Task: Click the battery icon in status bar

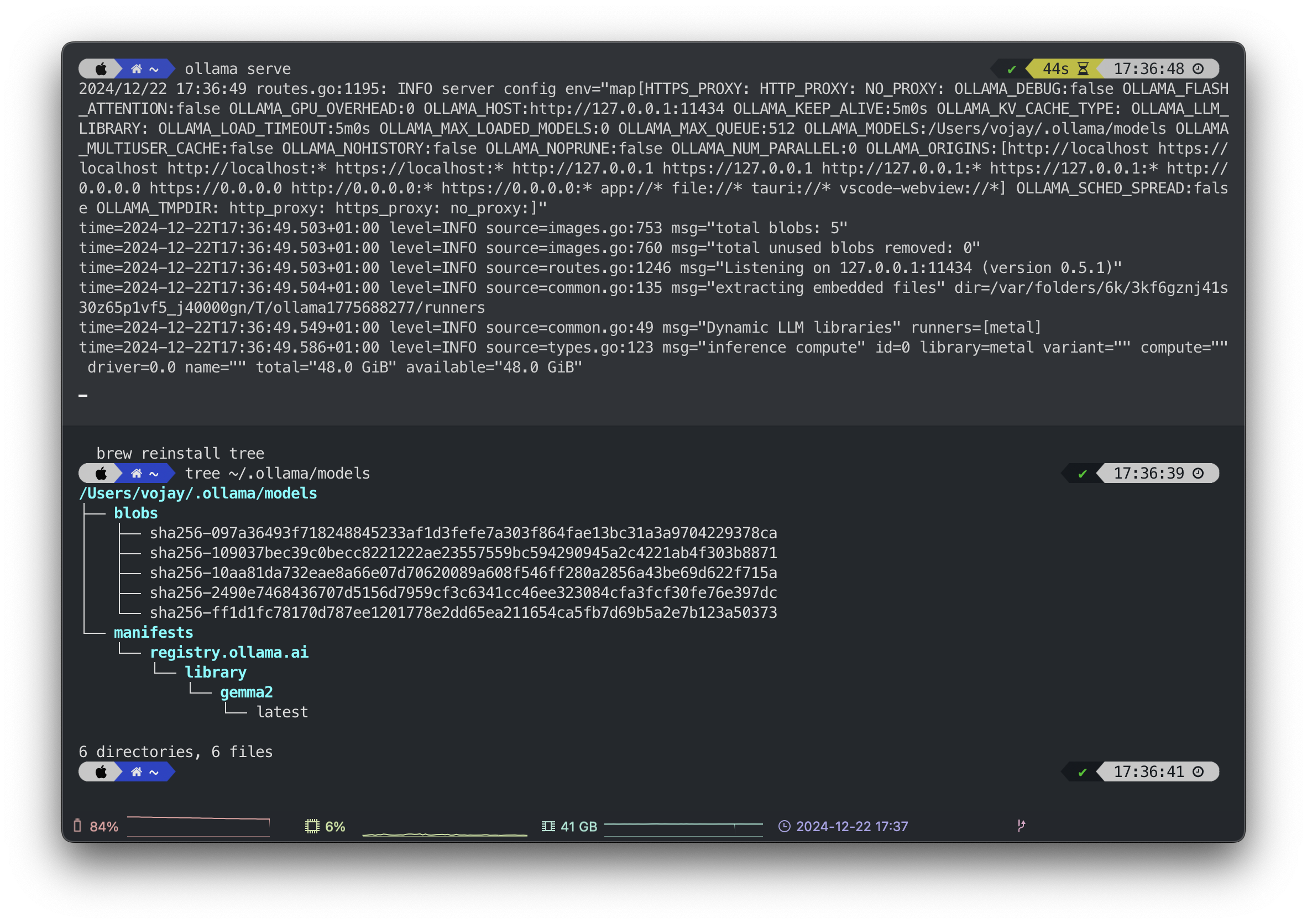Action: [77, 826]
